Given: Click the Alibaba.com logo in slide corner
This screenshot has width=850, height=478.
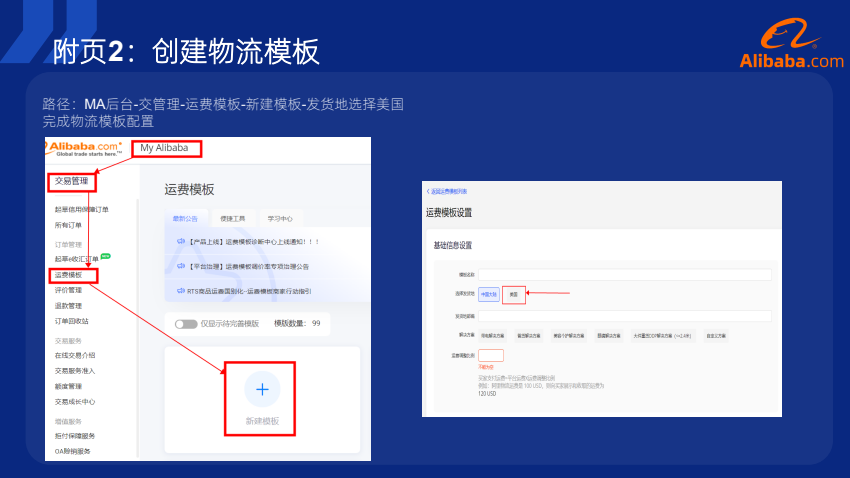Looking at the screenshot, I should 792,49.
